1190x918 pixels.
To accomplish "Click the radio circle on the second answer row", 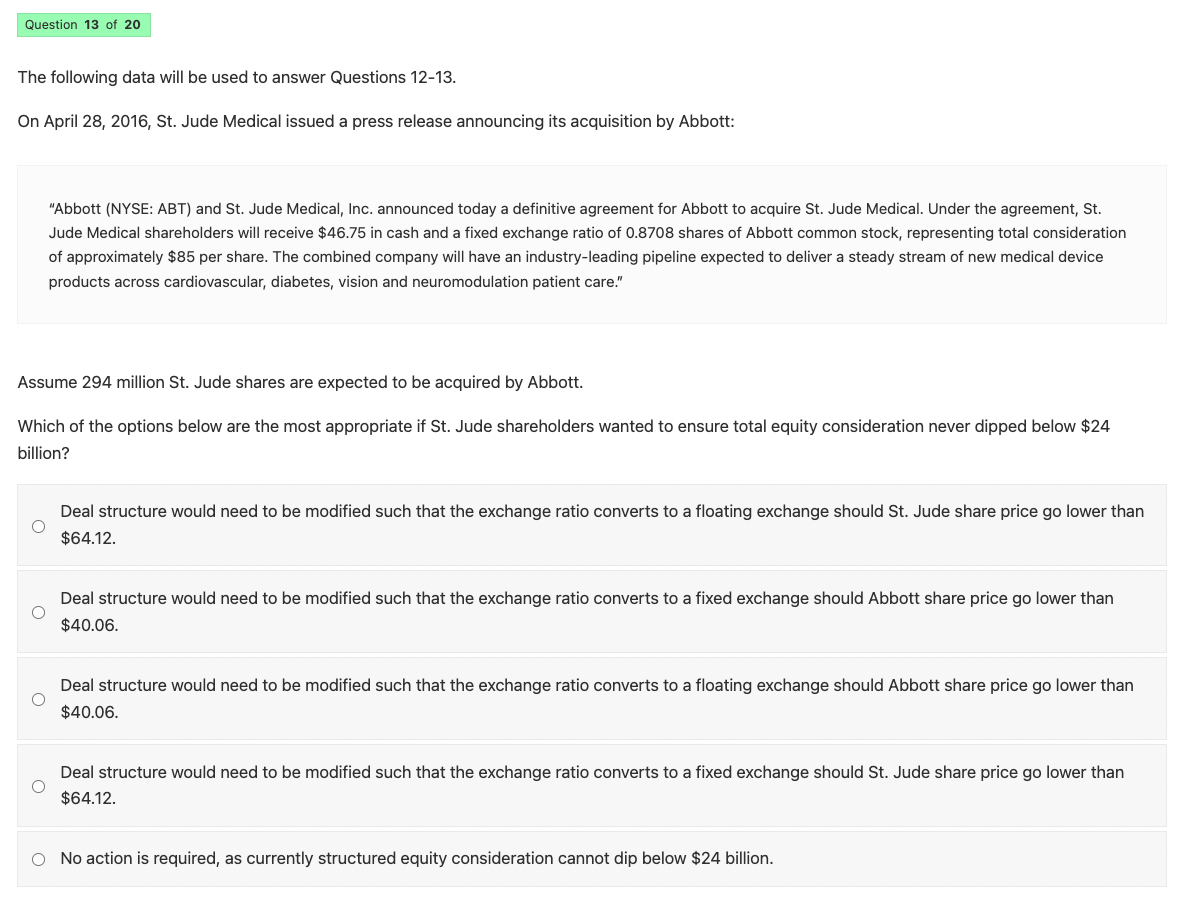I will (x=37, y=611).
